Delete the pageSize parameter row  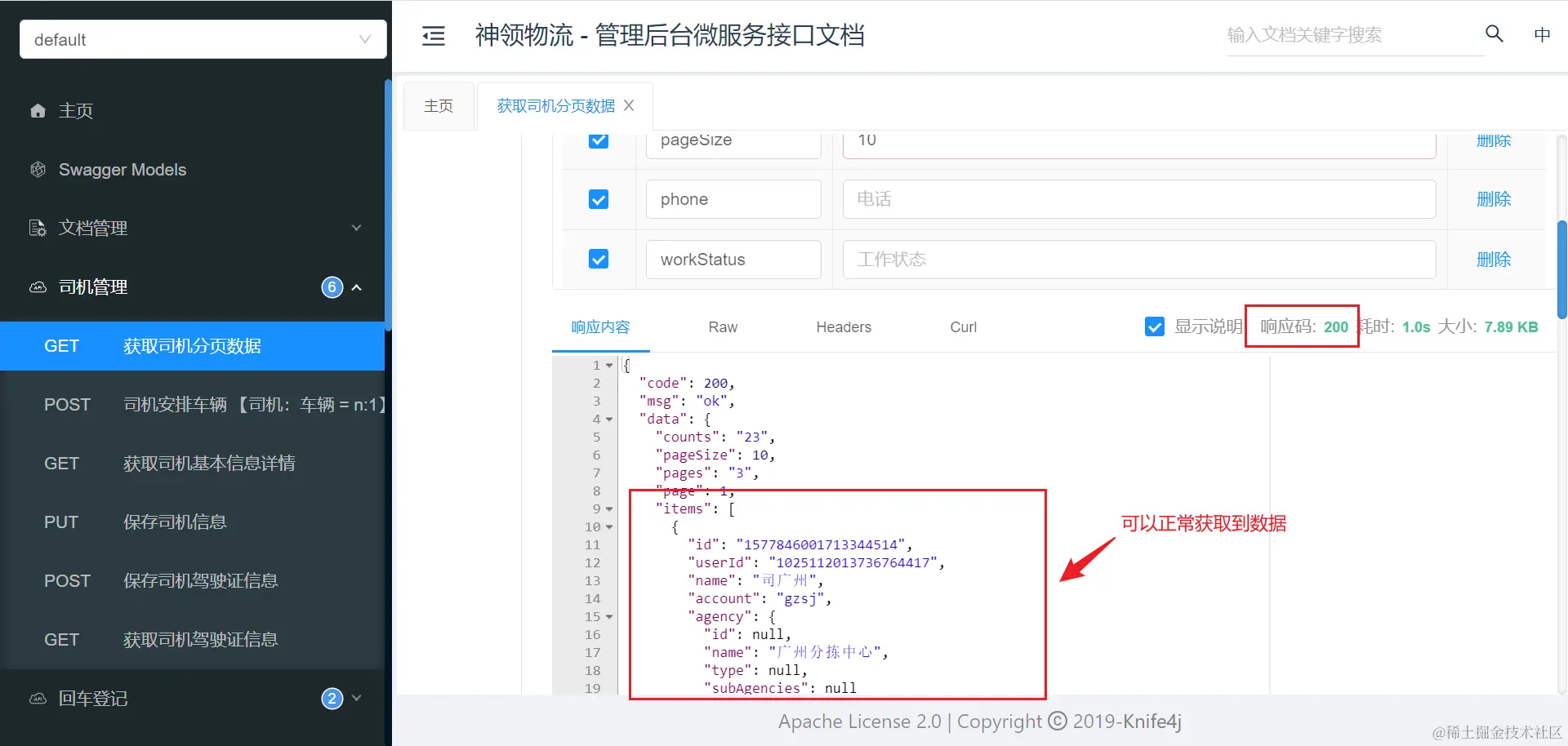(x=1494, y=140)
